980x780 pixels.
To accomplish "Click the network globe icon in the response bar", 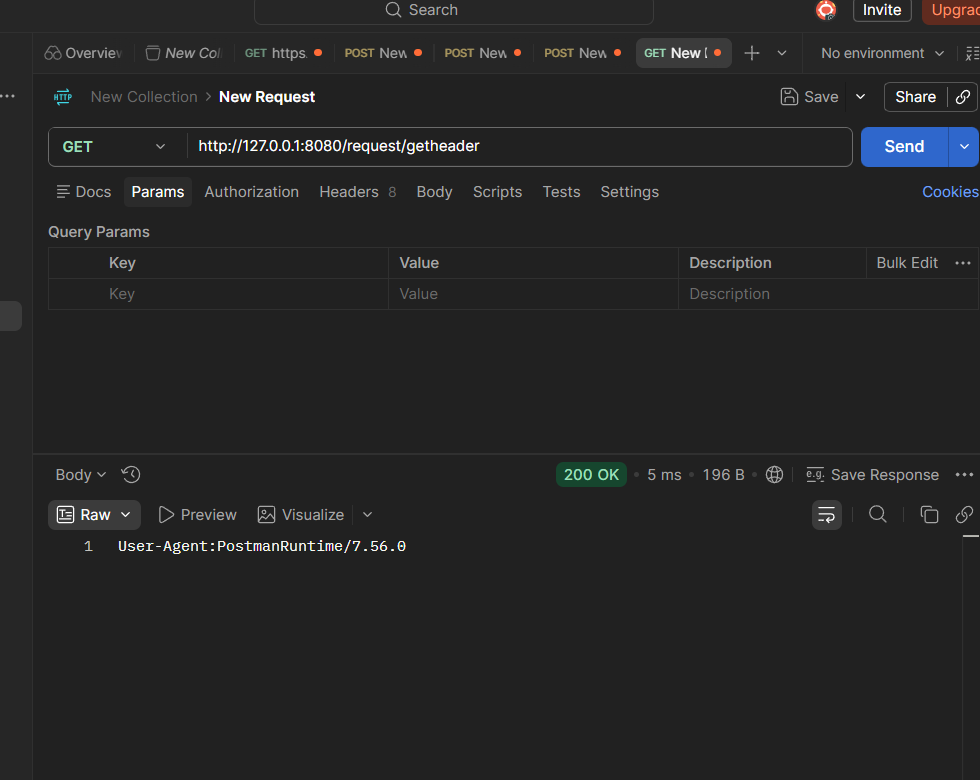I will tap(774, 475).
